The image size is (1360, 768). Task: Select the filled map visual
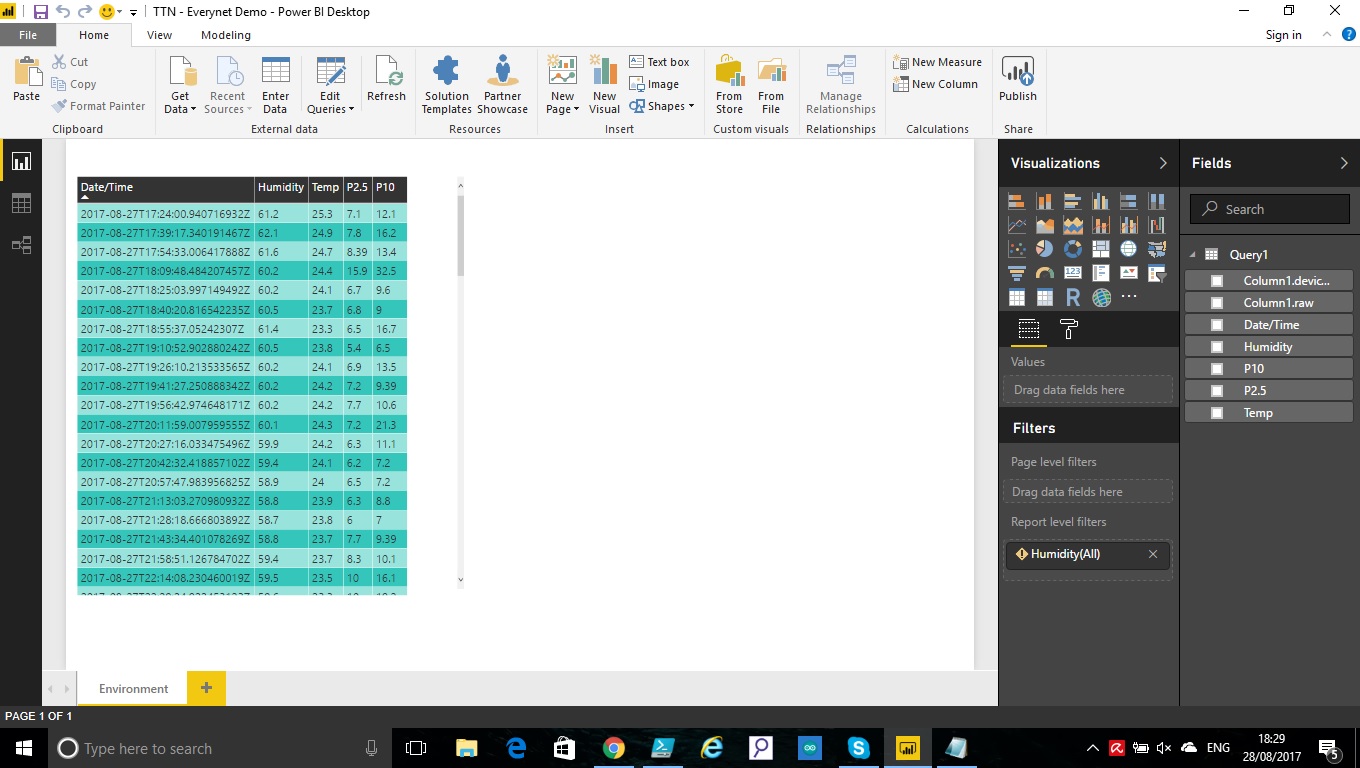[1157, 249]
